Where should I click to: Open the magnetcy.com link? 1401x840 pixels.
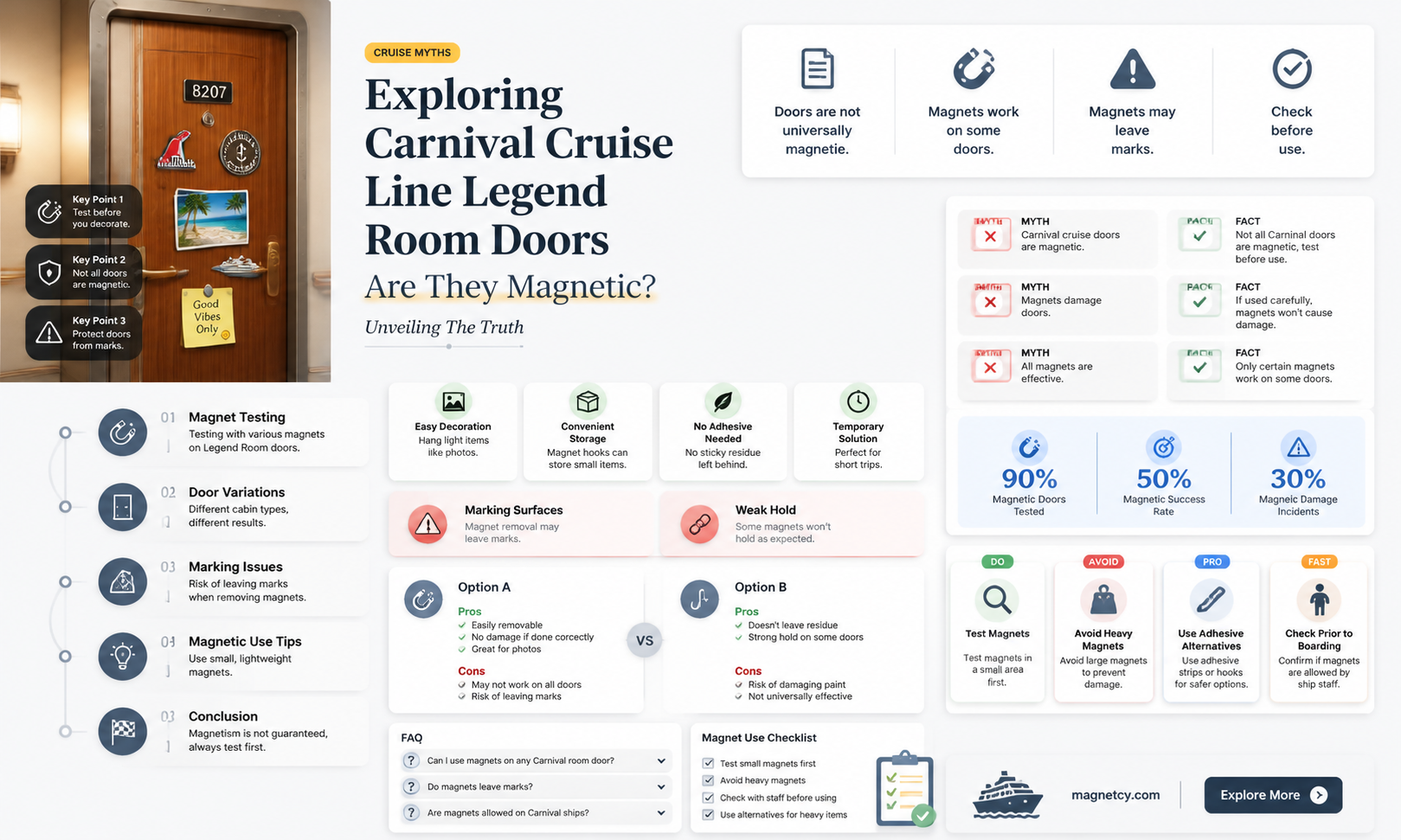[x=1115, y=795]
